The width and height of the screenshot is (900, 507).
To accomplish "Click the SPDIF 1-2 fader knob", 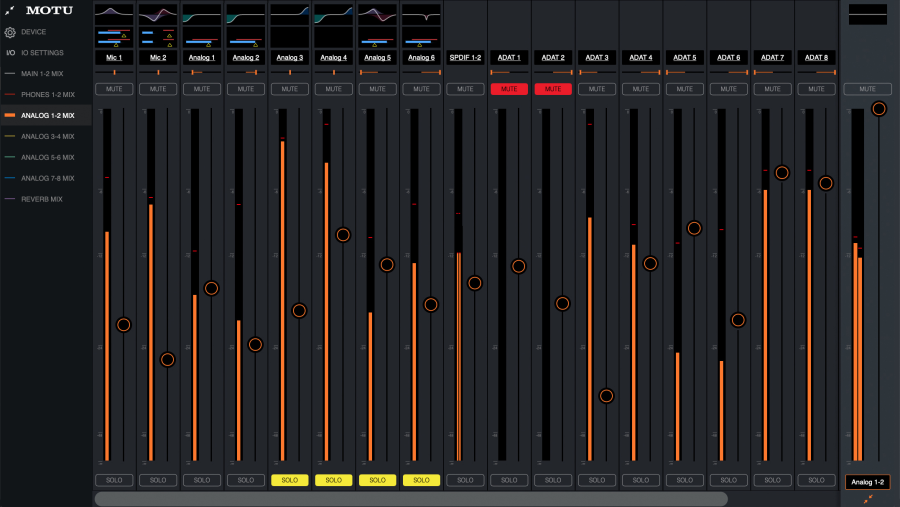I will coord(475,283).
